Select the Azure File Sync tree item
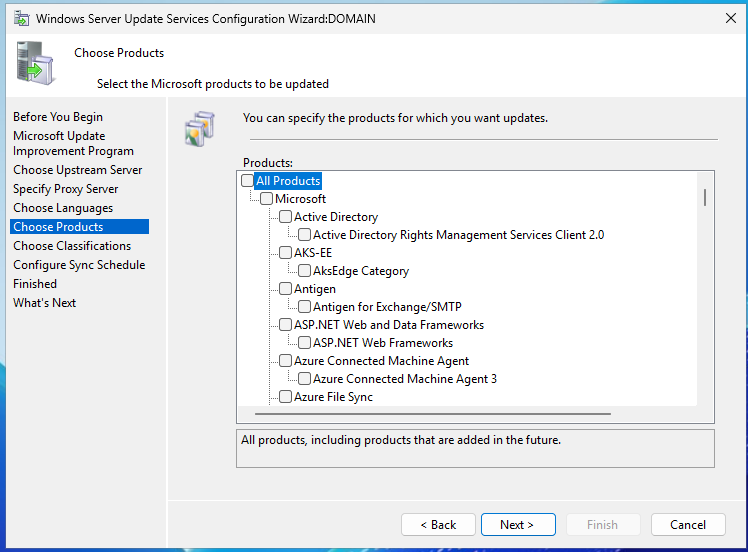 pyautogui.click(x=333, y=397)
